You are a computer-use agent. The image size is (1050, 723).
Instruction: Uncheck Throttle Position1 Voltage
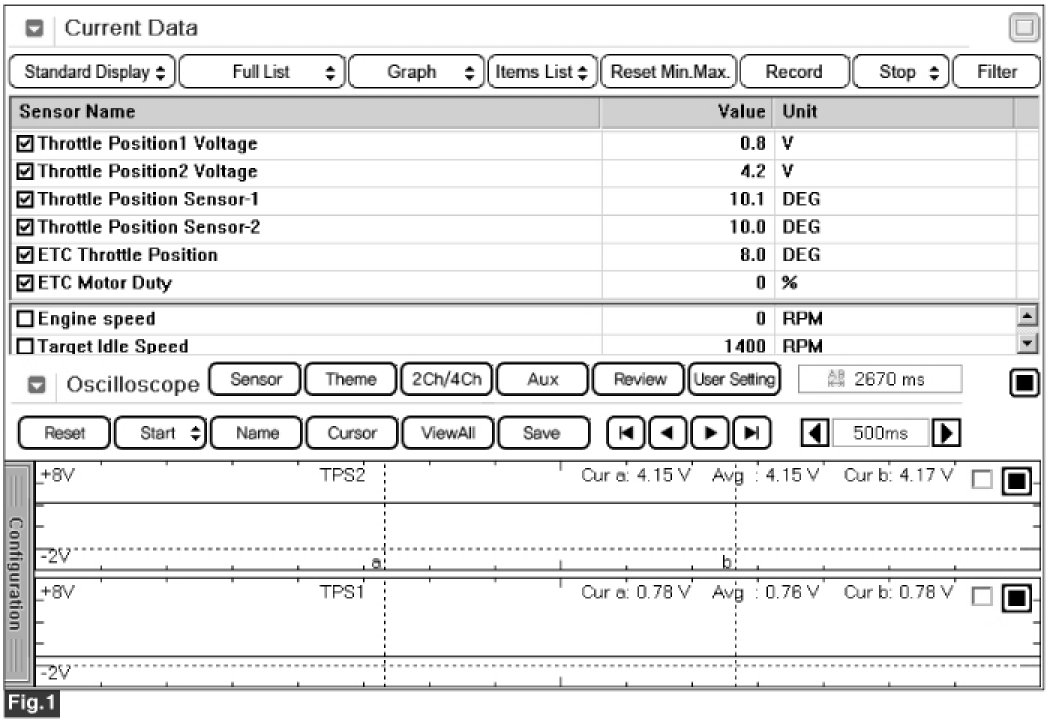pos(25,144)
